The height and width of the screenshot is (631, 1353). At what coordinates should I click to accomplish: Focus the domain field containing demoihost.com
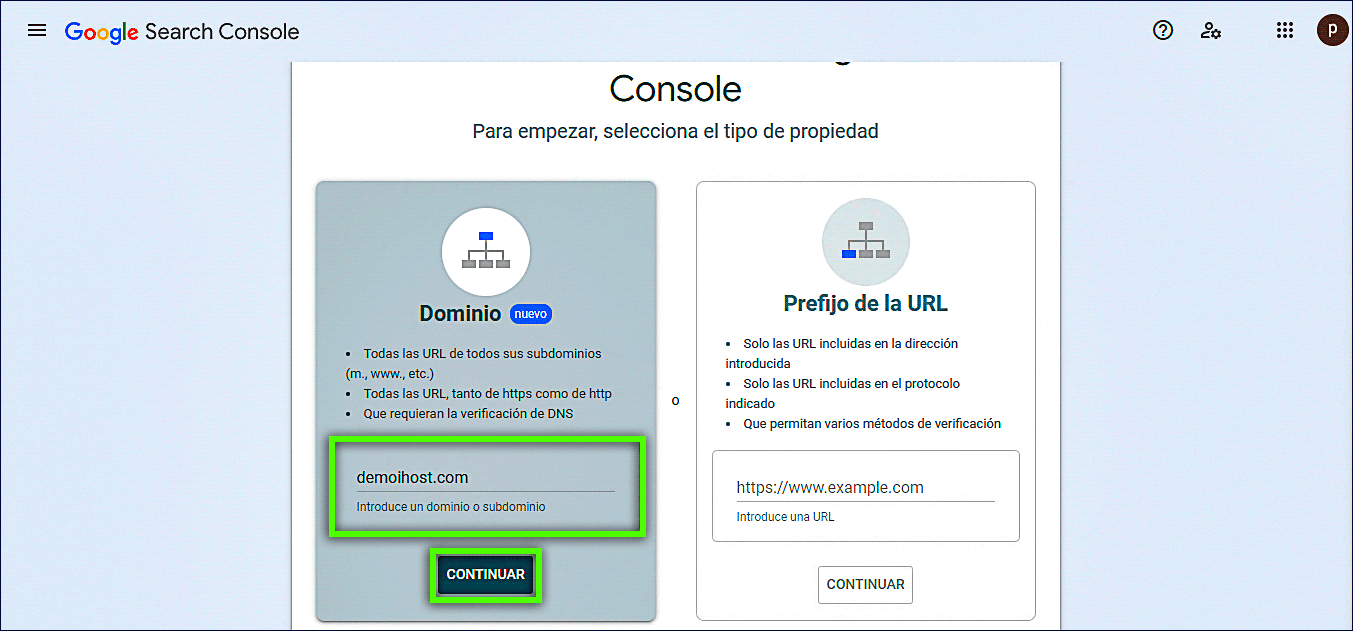click(485, 478)
